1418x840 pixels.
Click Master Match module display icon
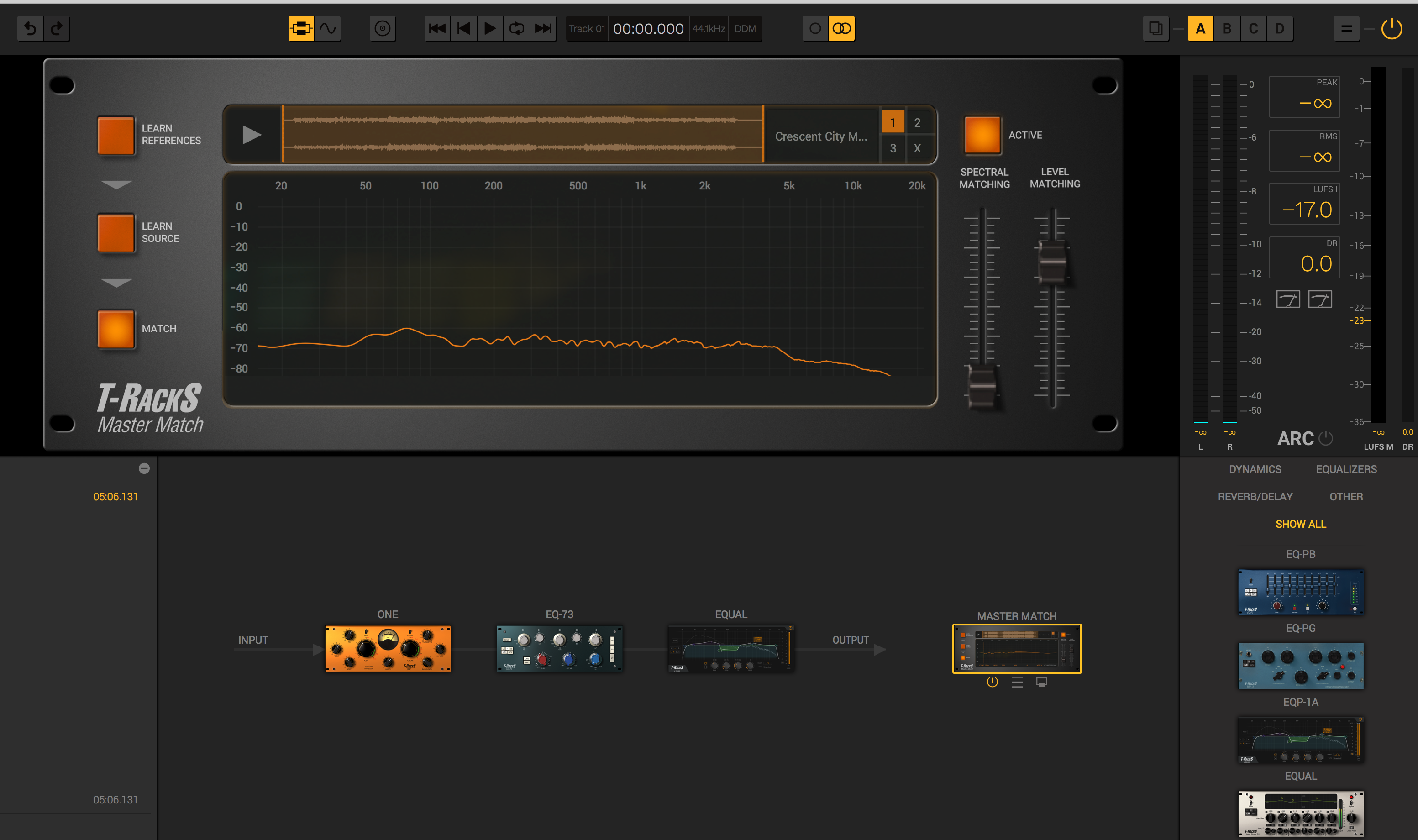tap(1041, 682)
